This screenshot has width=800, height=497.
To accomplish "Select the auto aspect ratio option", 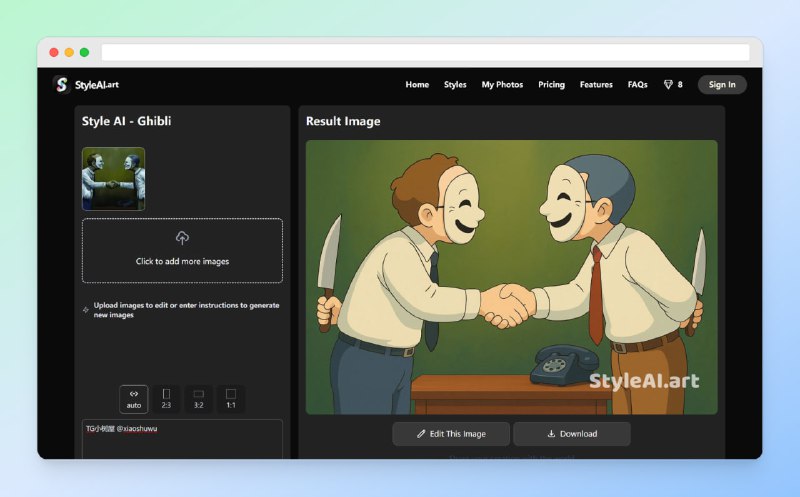I will coord(134,399).
